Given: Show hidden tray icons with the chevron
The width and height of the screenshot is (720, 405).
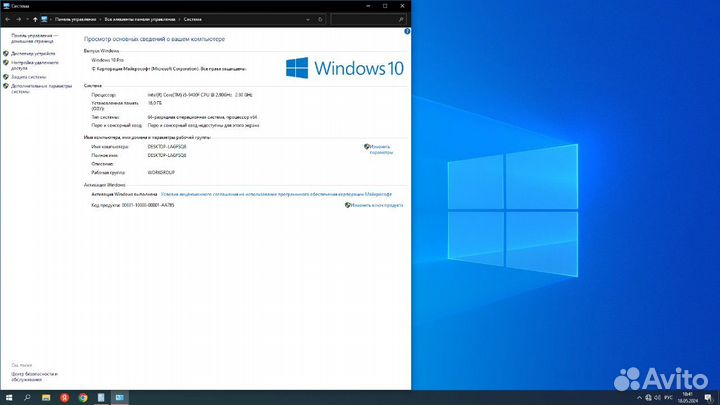Looking at the screenshot, I should click(x=639, y=398).
